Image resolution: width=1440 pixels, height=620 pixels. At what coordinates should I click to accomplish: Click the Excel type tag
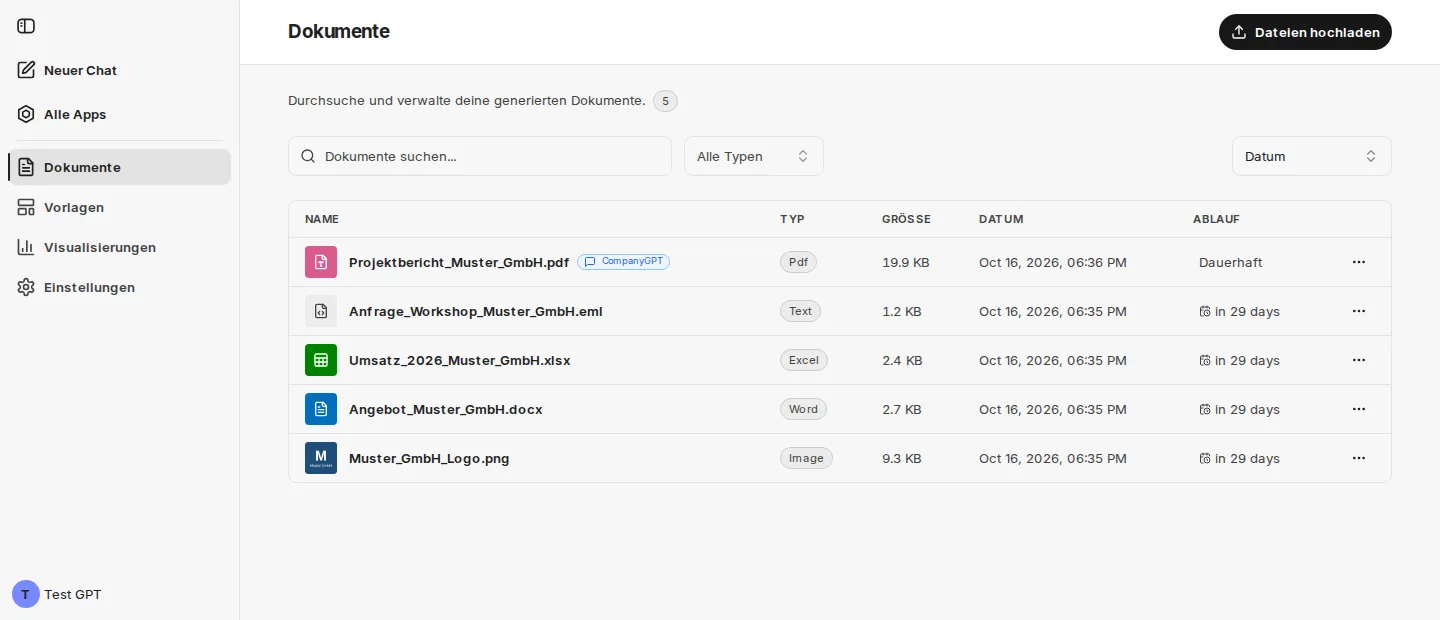tap(804, 360)
